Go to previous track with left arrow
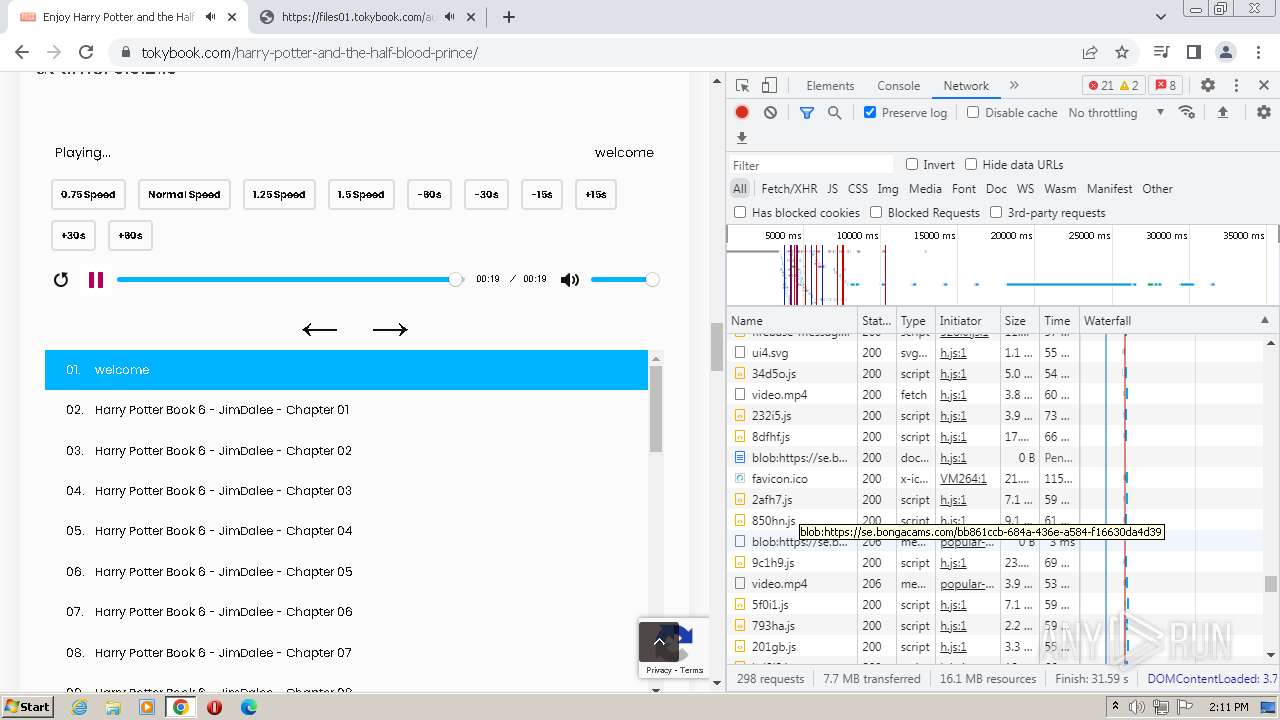 [x=320, y=330]
